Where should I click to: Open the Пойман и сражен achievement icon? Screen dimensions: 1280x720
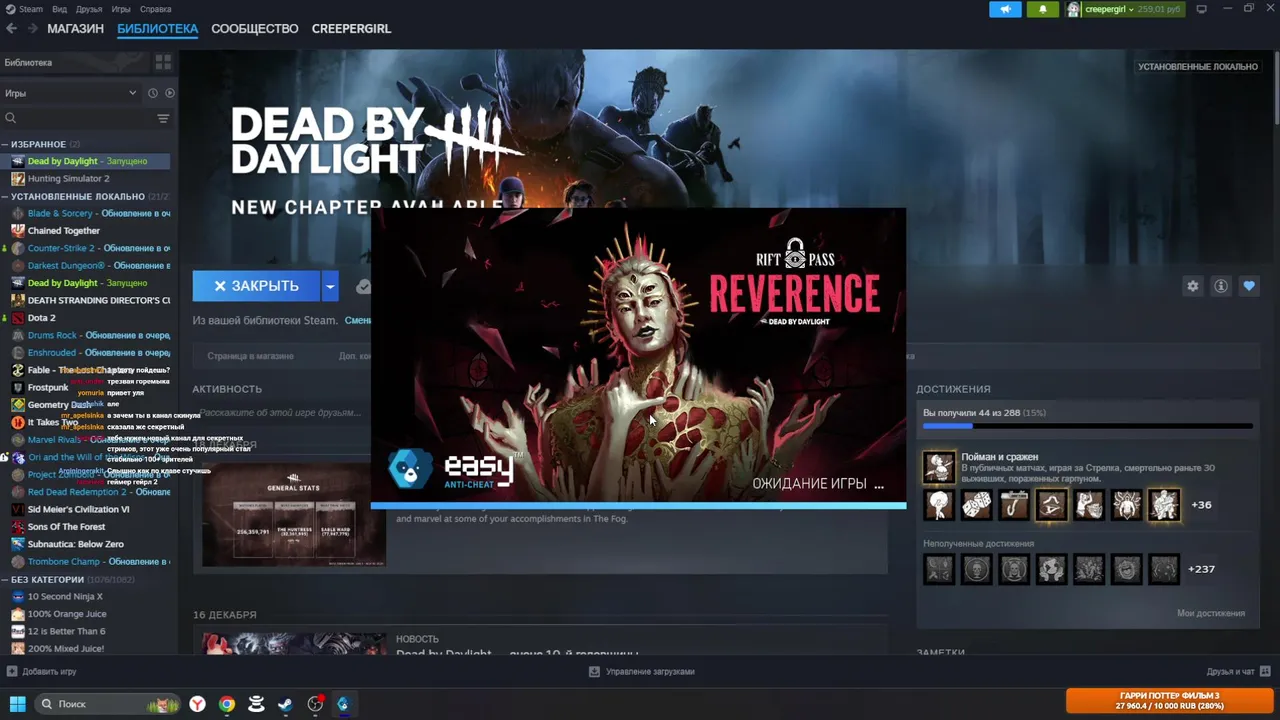pyautogui.click(x=939, y=467)
